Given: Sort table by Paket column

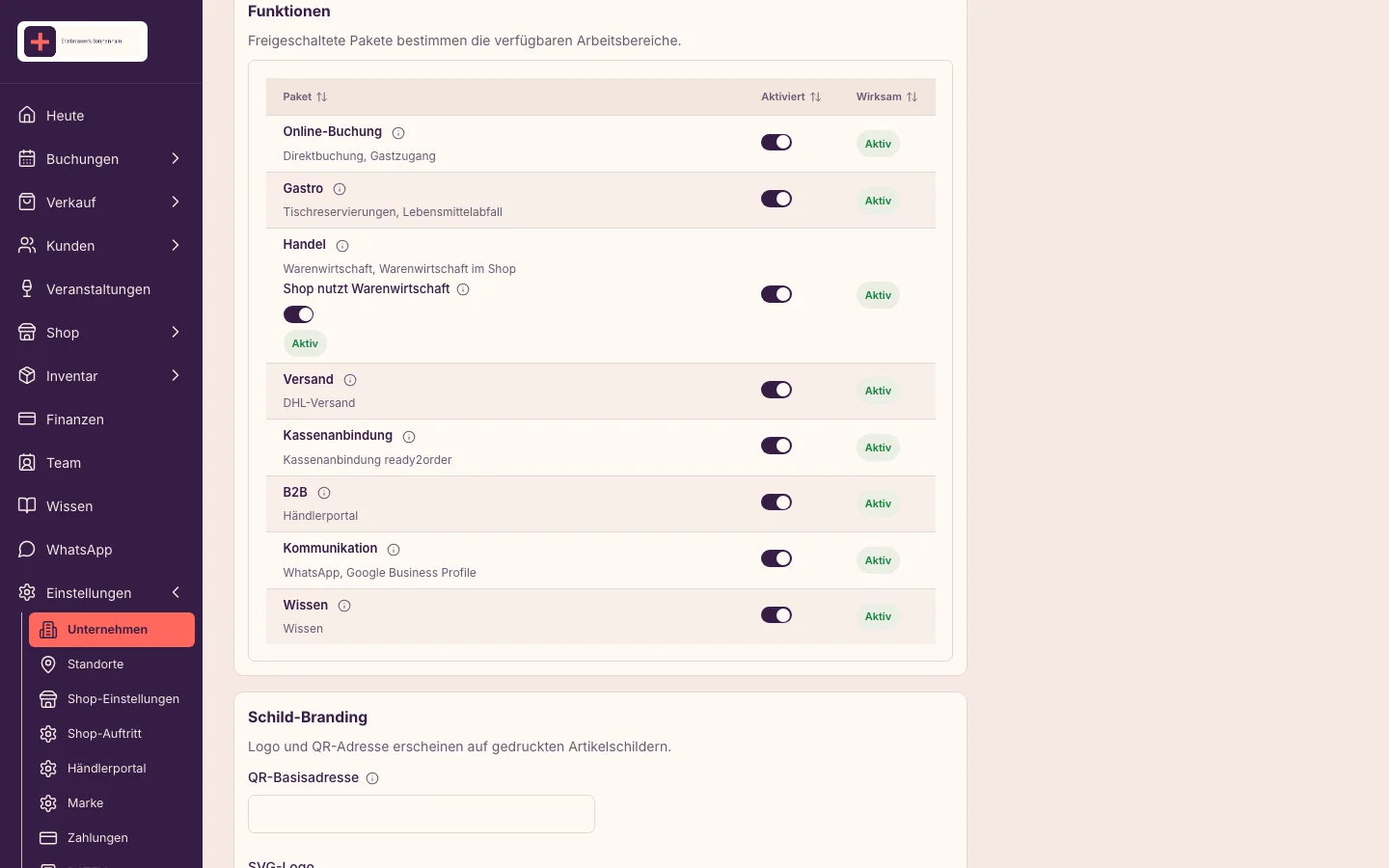Looking at the screenshot, I should tap(305, 96).
